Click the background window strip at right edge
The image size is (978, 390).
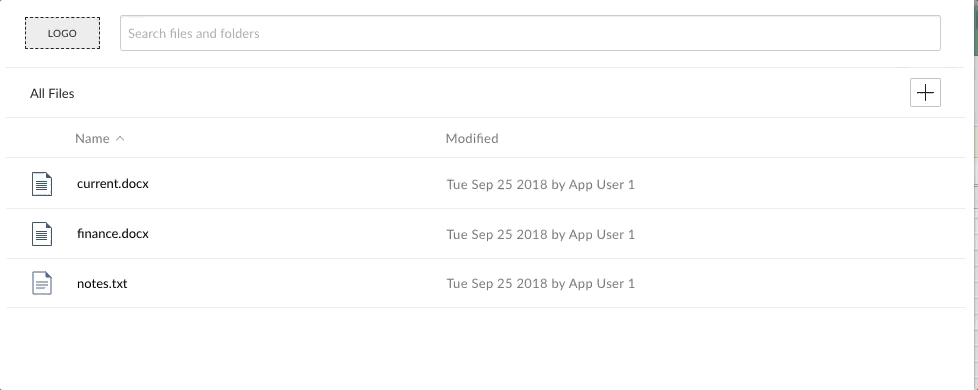pyautogui.click(x=973, y=195)
